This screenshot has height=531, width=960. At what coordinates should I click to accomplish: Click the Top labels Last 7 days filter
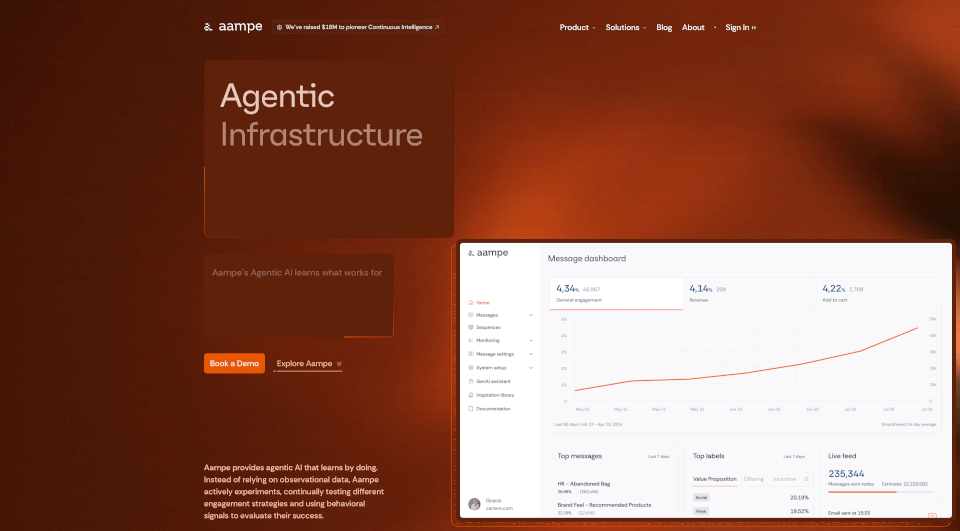tap(794, 457)
